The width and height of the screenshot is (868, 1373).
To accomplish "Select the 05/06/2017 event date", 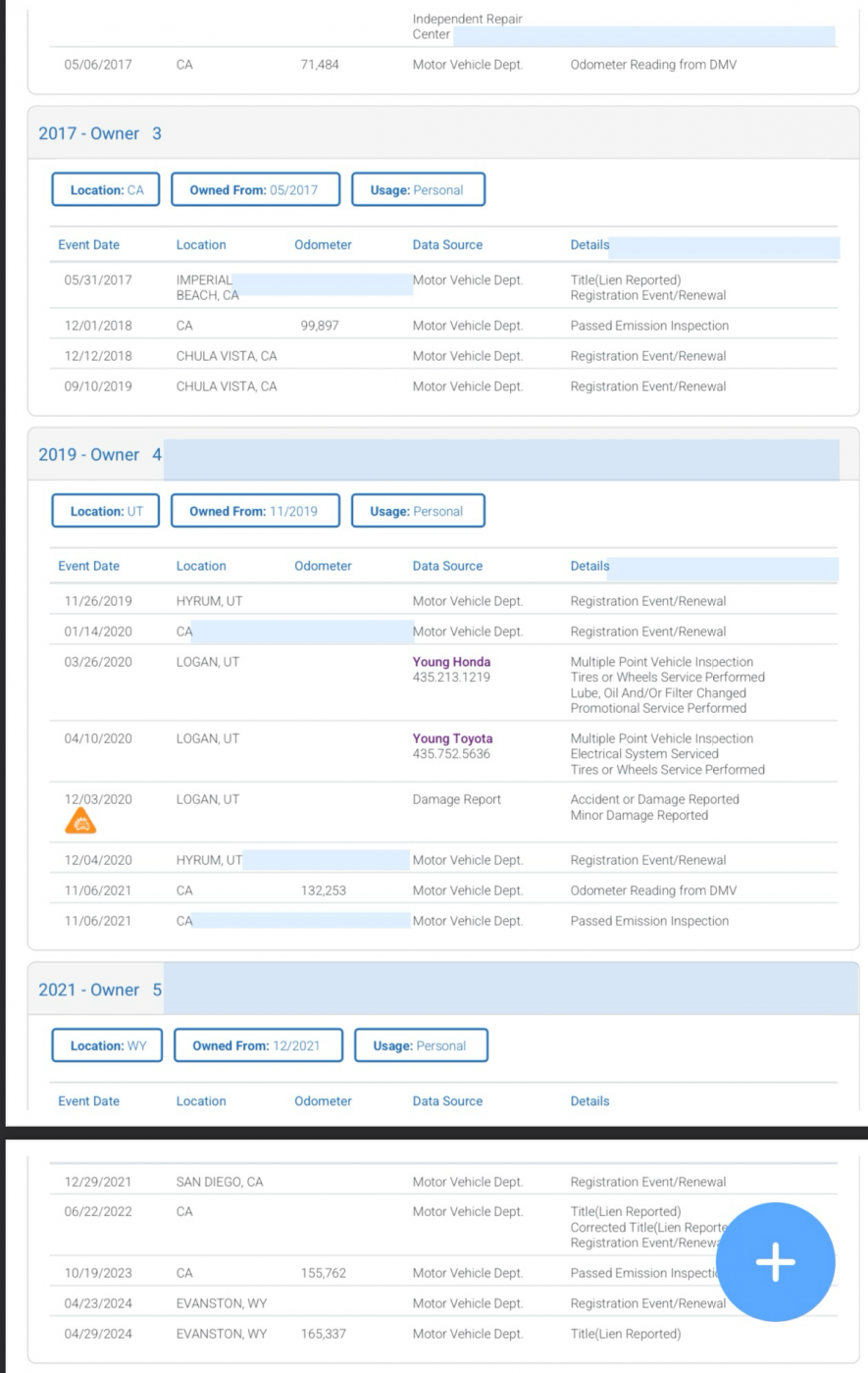I will coord(98,65).
